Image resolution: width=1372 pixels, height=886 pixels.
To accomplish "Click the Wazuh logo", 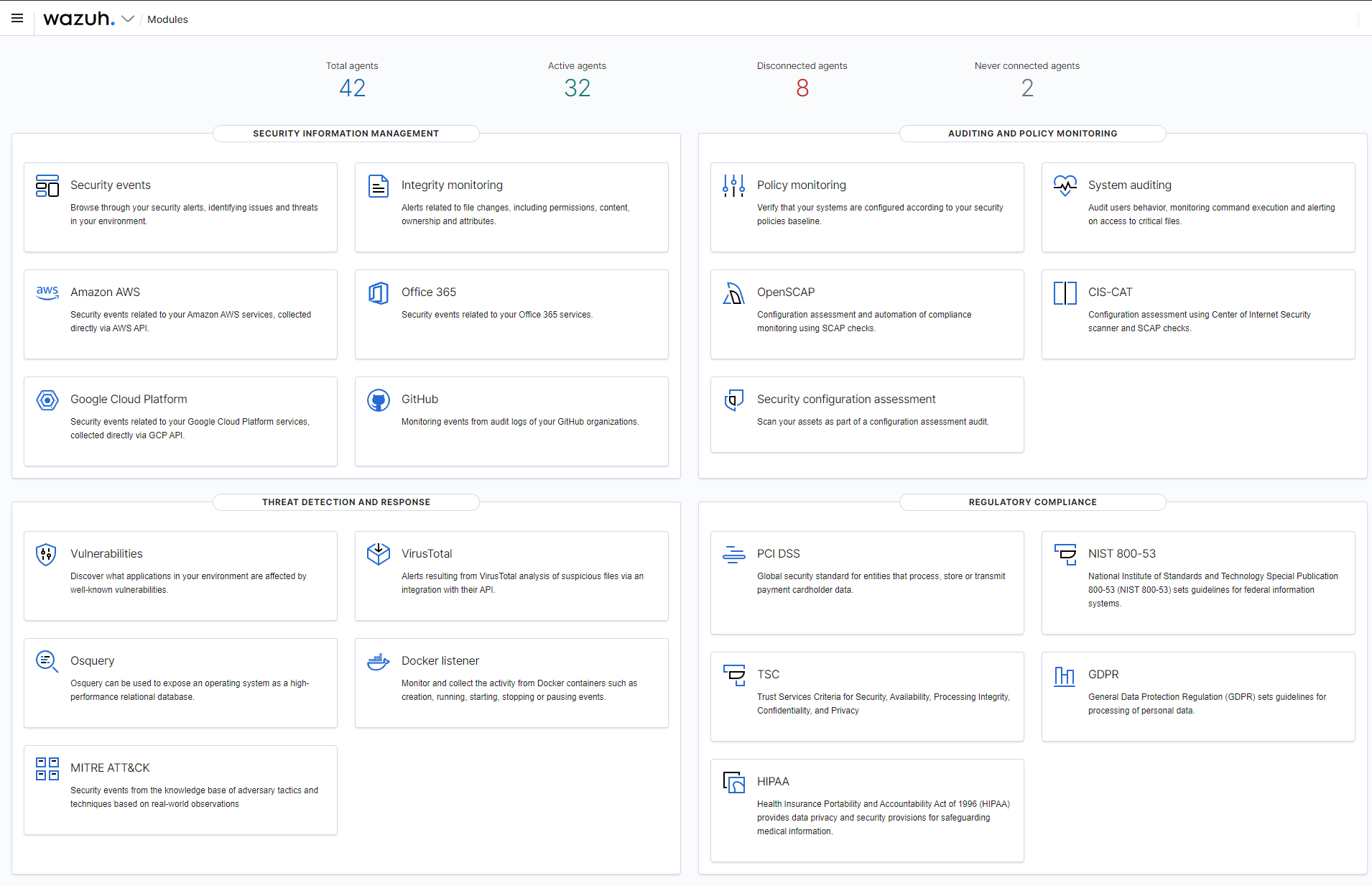I will click(79, 19).
